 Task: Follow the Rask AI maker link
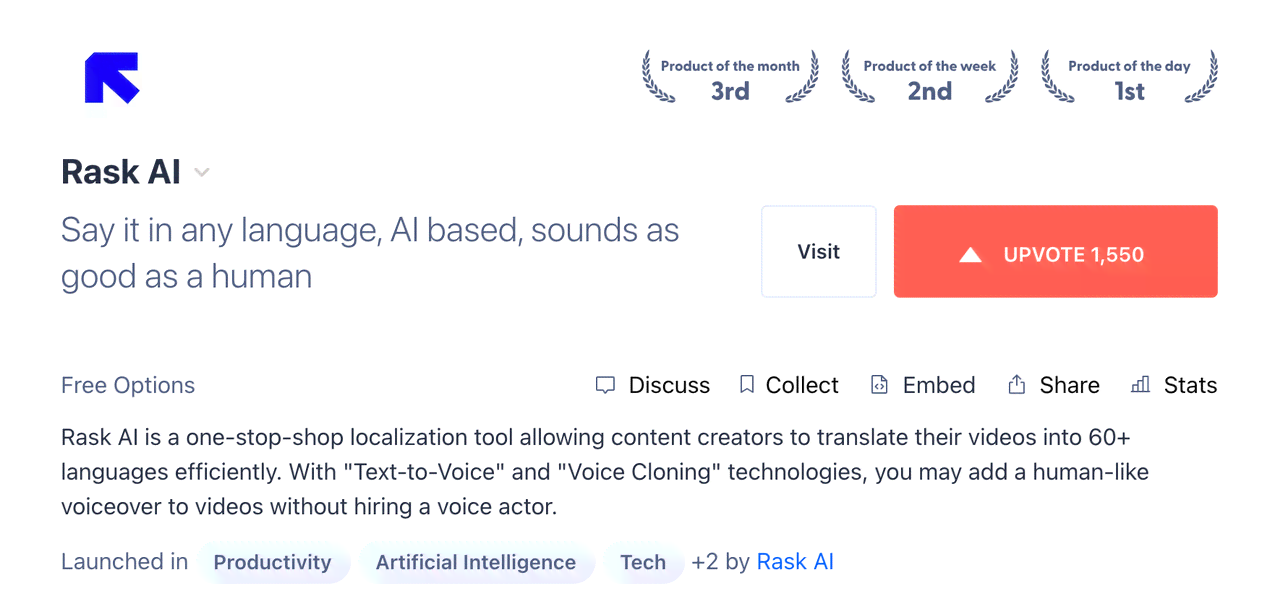click(795, 562)
